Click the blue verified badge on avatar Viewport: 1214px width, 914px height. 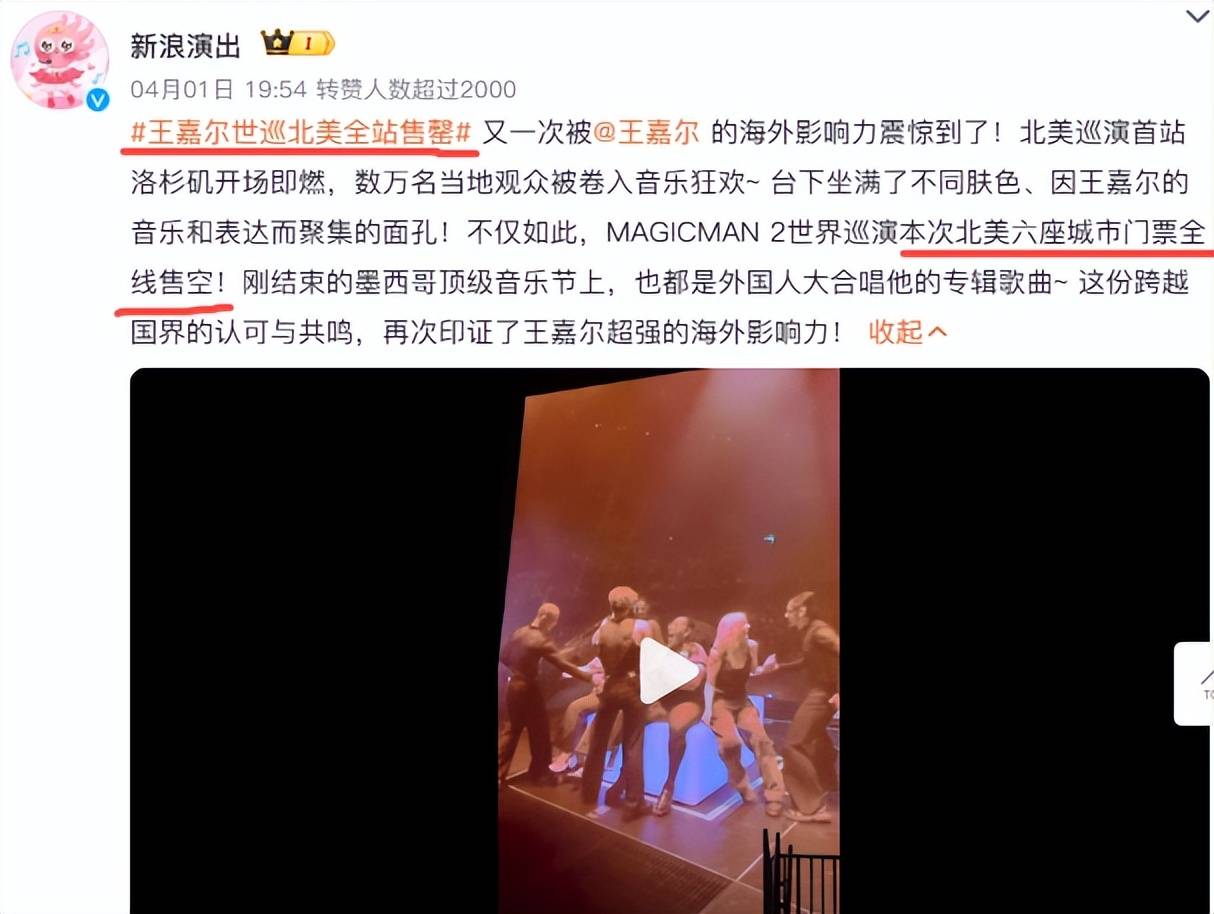(x=97, y=99)
